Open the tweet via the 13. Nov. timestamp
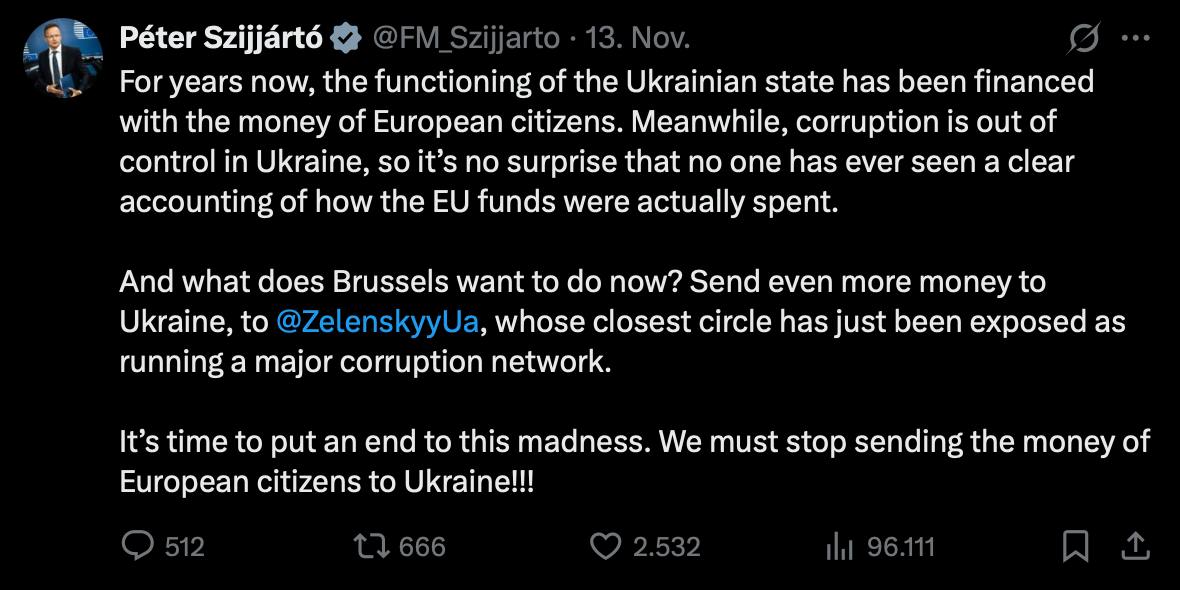Screen dimensions: 1180x590 tap(637, 39)
